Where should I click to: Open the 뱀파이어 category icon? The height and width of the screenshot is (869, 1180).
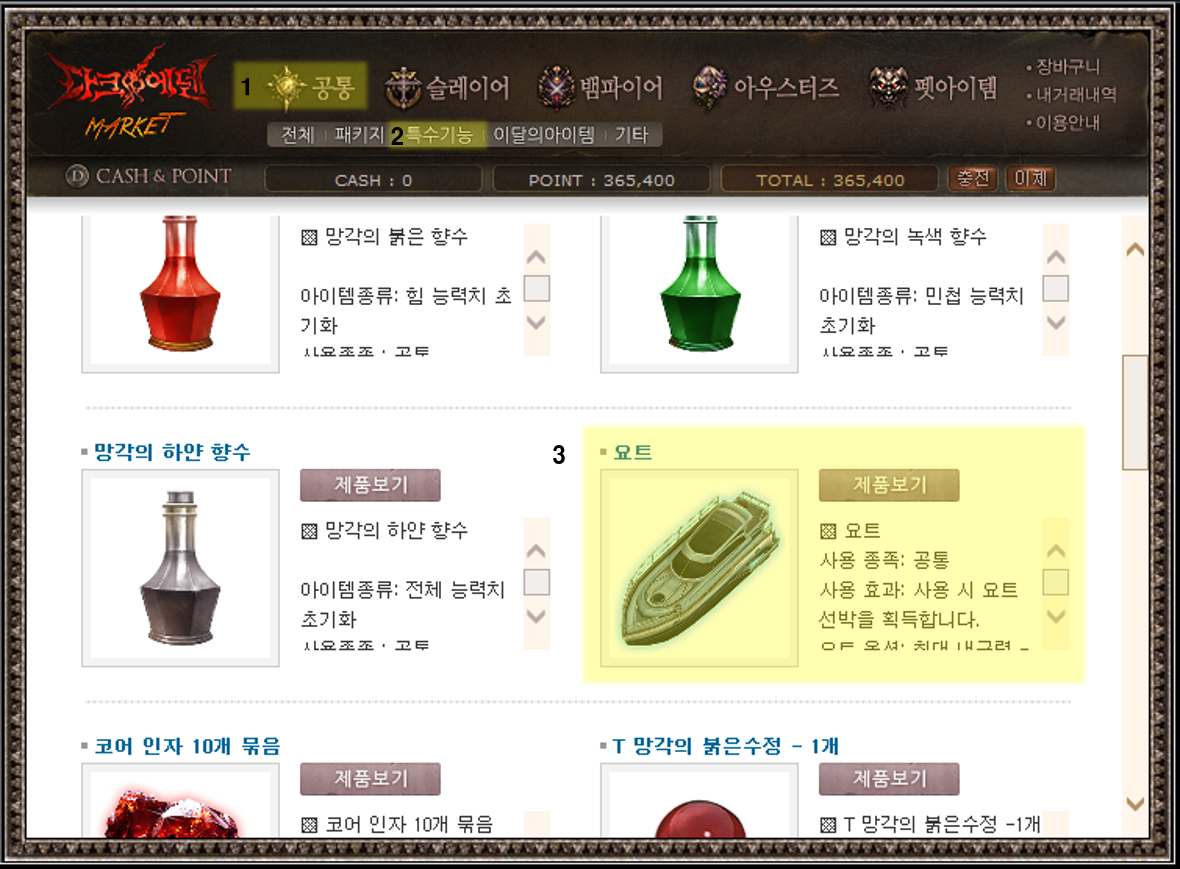[556, 87]
